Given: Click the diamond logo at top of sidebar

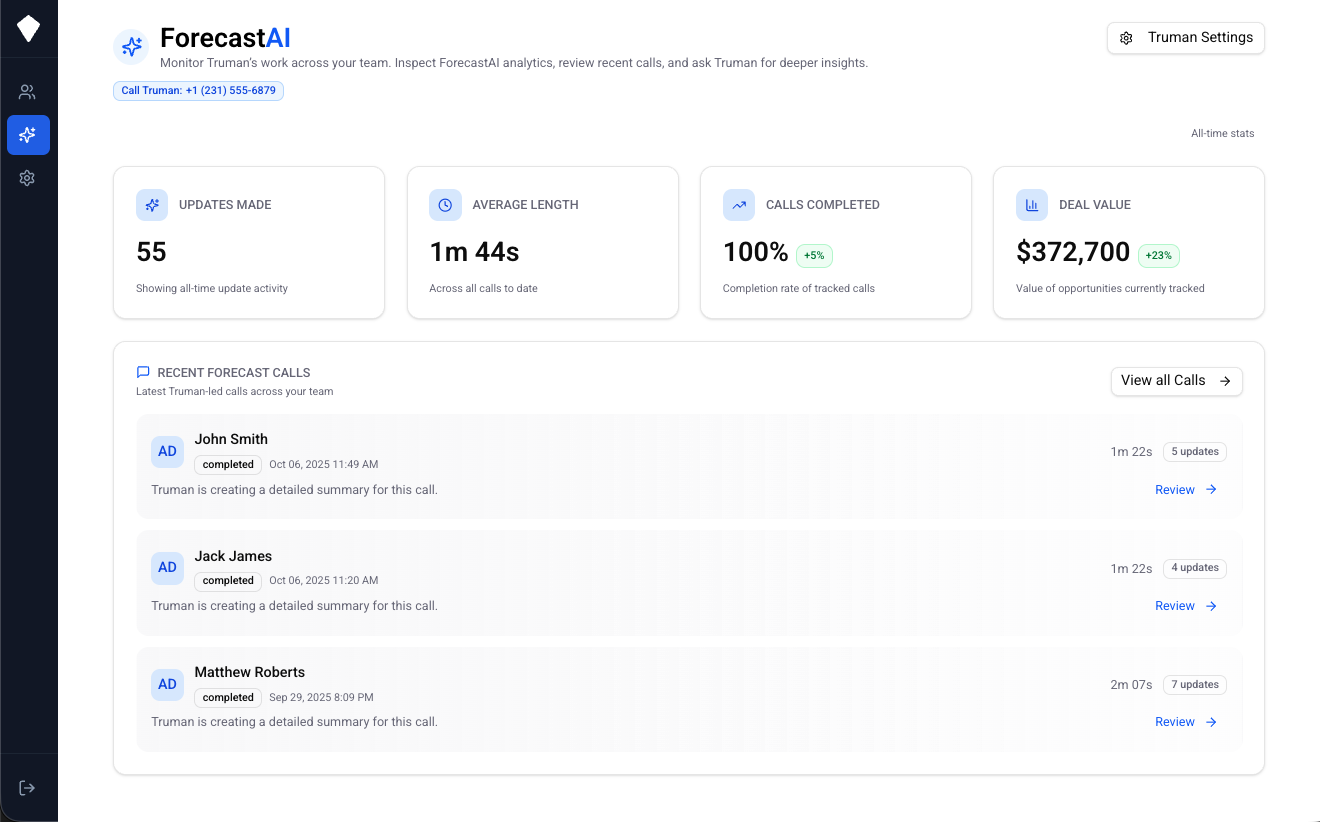Looking at the screenshot, I should (28, 27).
